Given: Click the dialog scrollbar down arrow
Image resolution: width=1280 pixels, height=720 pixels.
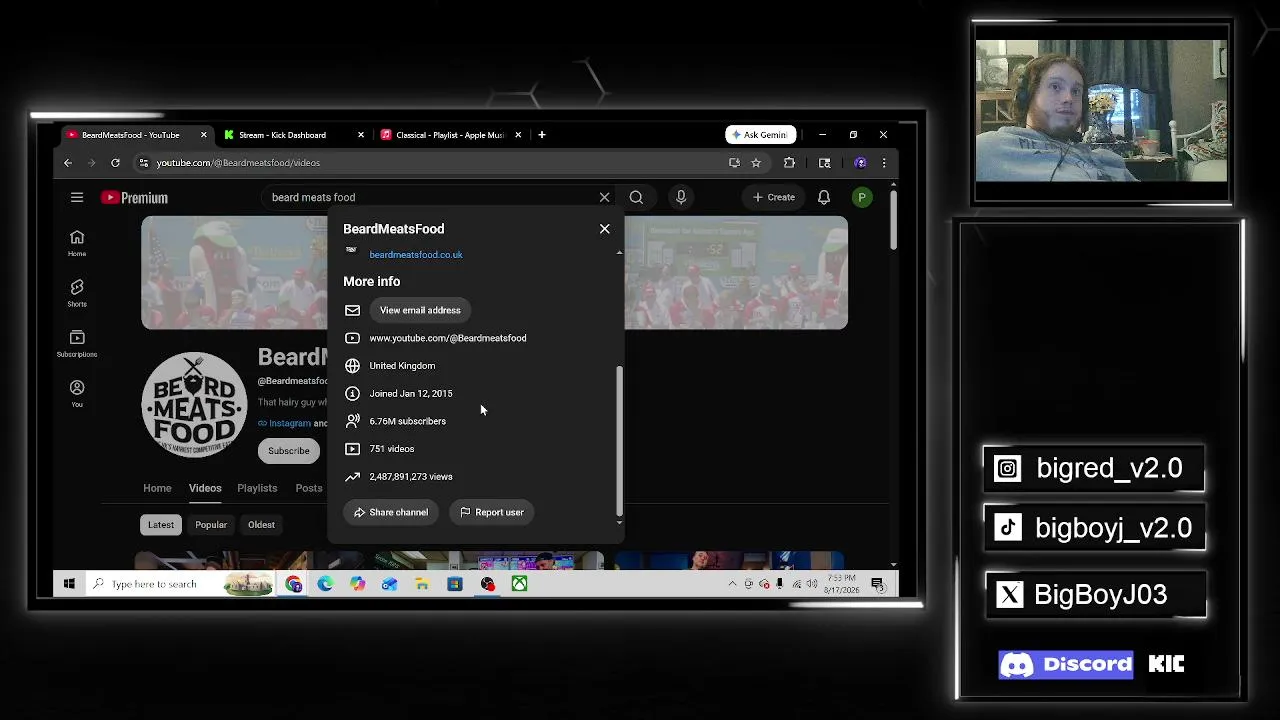Looking at the screenshot, I should 619,522.
